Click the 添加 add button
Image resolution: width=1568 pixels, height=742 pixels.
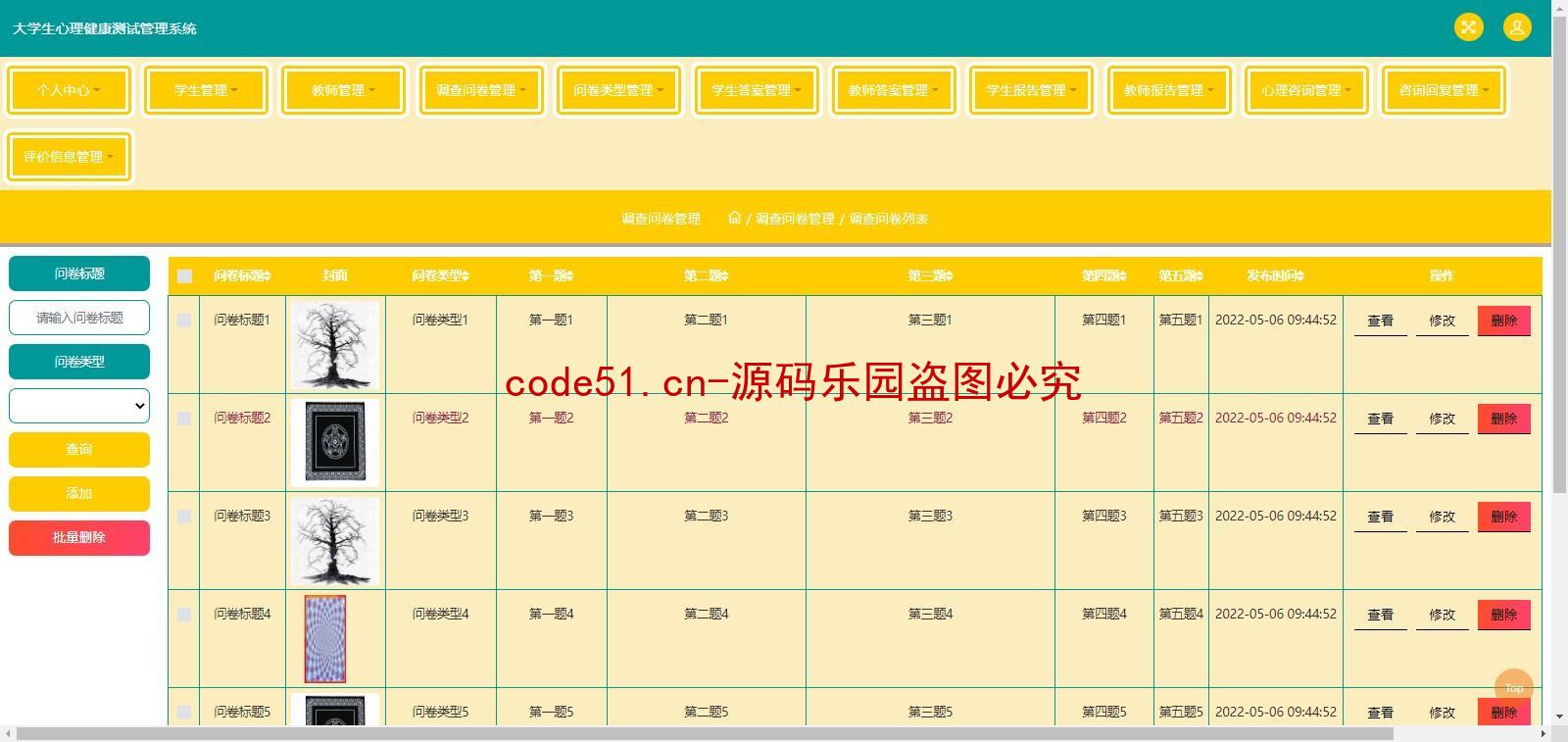(79, 493)
